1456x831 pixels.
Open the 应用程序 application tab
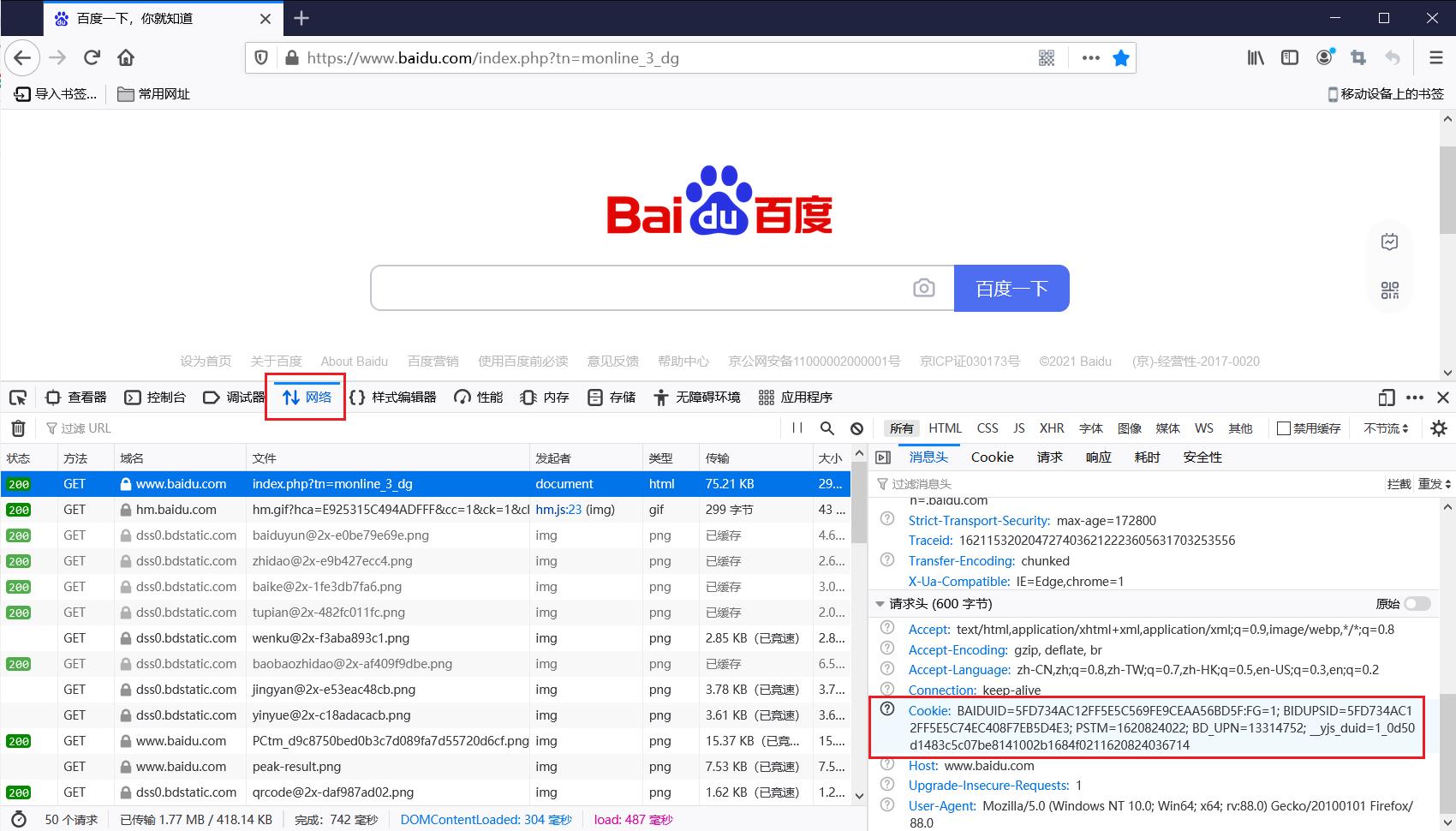pos(796,398)
